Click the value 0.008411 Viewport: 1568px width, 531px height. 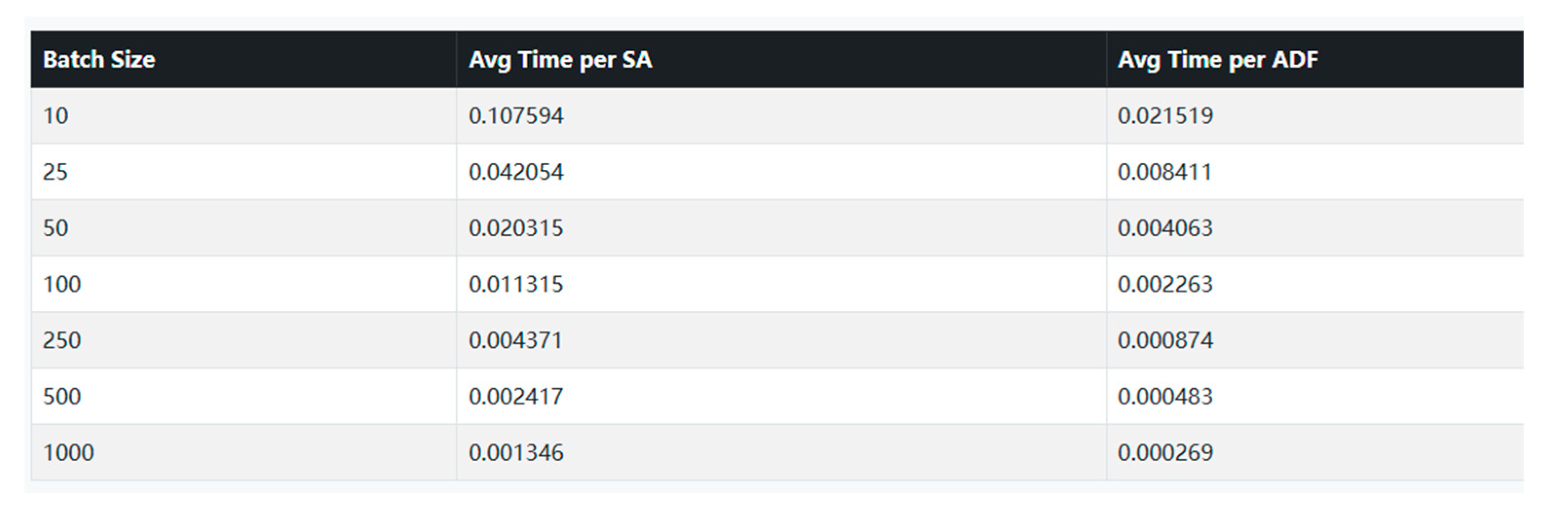[x=1165, y=172]
